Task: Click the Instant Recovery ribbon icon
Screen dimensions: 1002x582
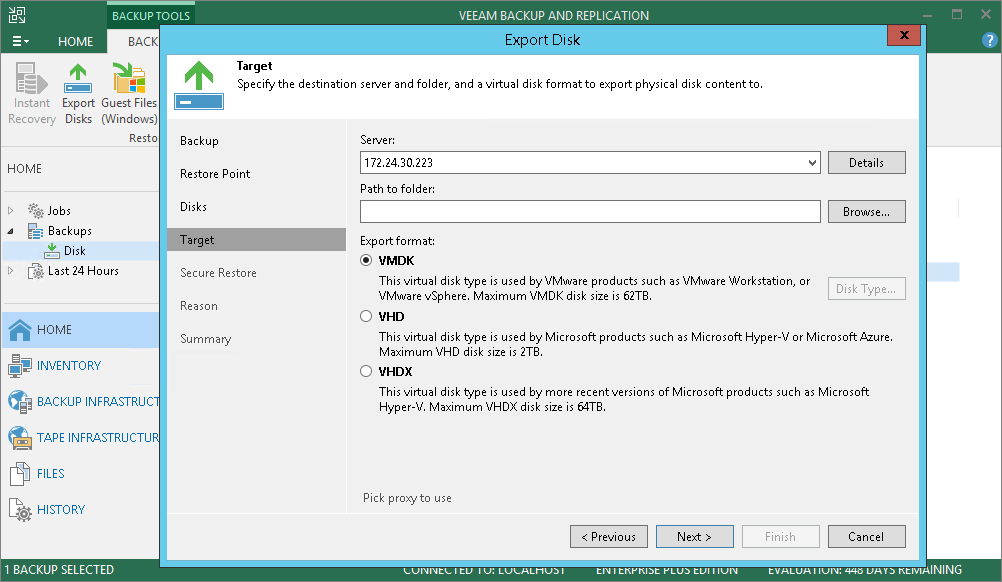Action: click(x=31, y=79)
